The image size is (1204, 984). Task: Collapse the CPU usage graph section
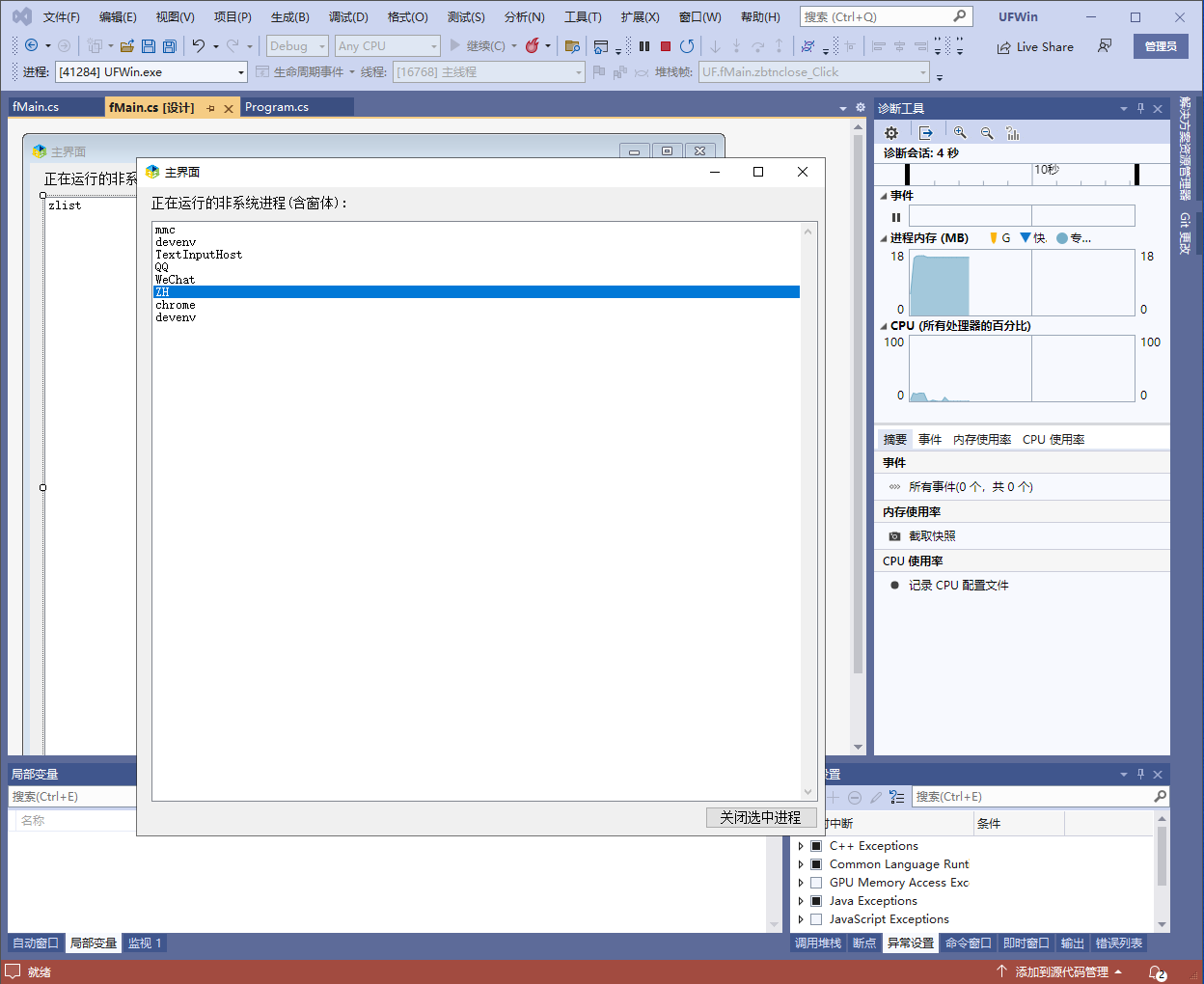884,326
